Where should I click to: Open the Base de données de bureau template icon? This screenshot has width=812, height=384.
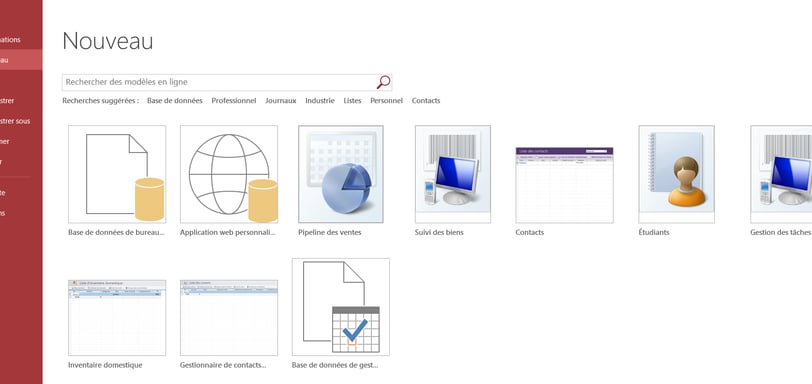point(117,174)
